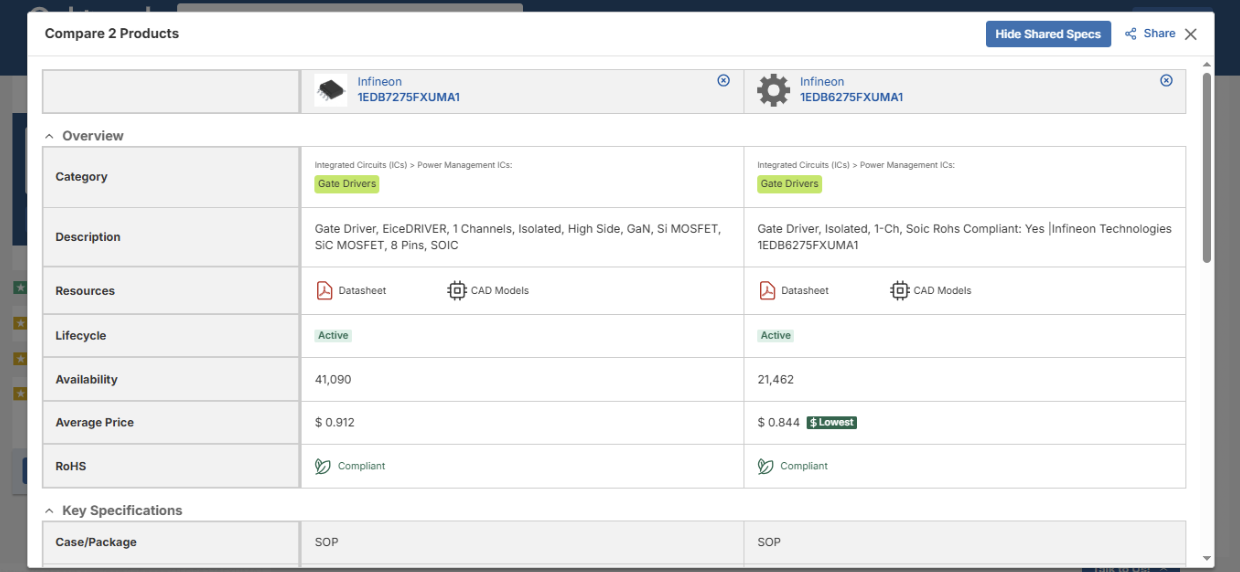Open Infineon manufacturer link above 1EDB7275FXUMA1
This screenshot has width=1240, height=572.
(x=380, y=82)
